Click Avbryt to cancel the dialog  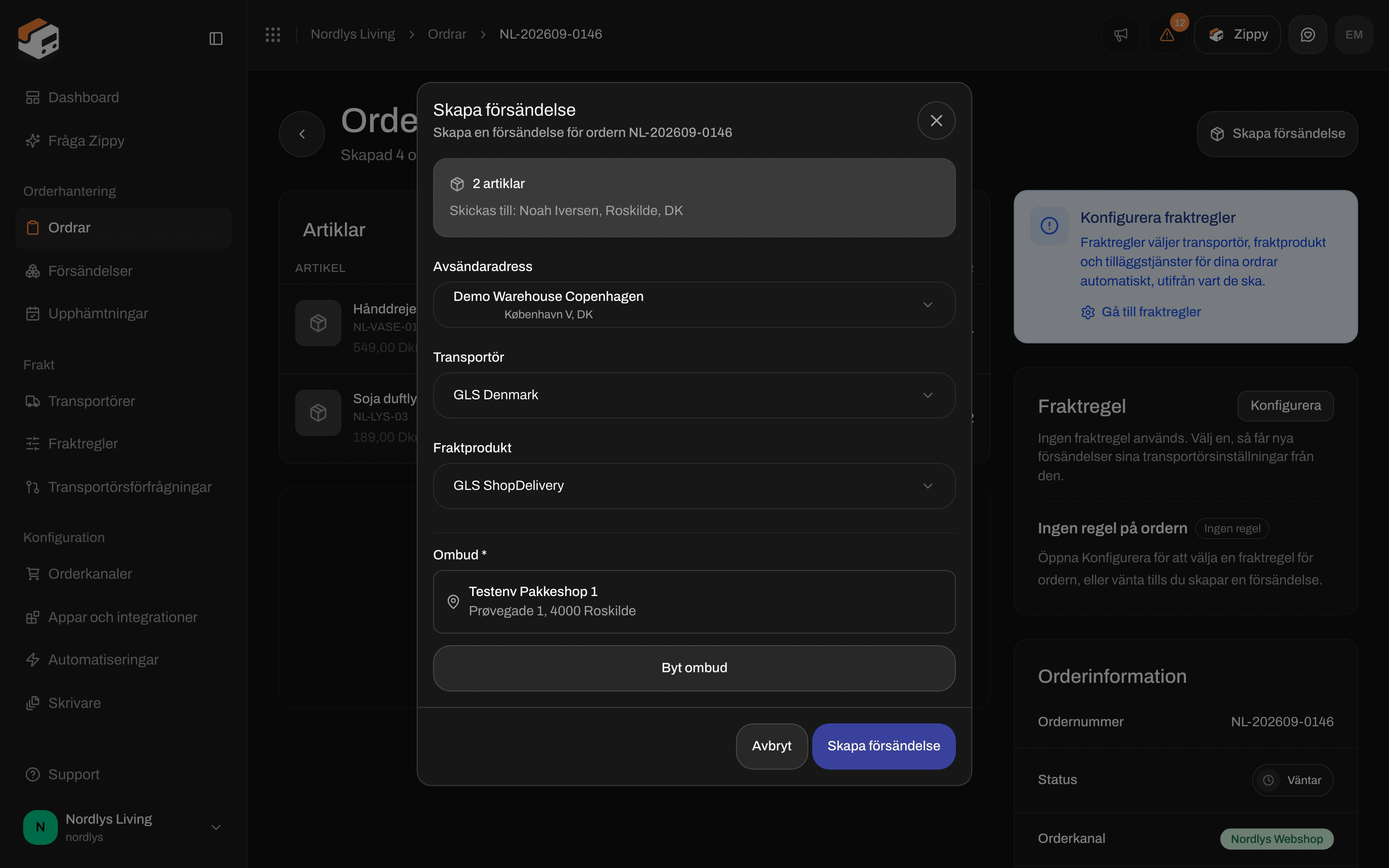771,746
